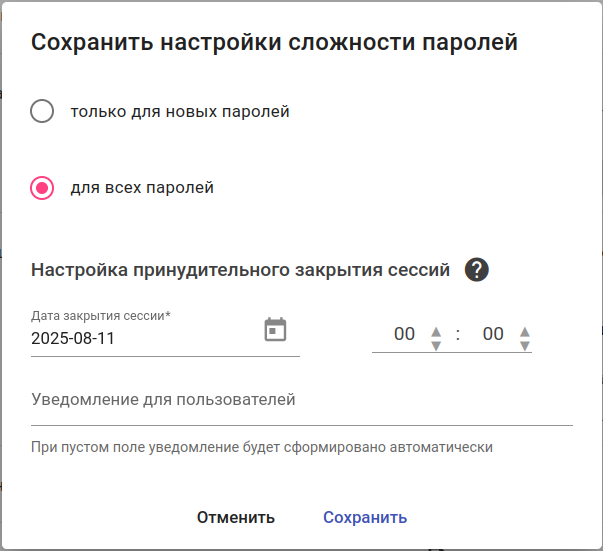This screenshot has height=551, width=603.
Task: Select the "только для новых паролей" radio button
Action: 42,111
